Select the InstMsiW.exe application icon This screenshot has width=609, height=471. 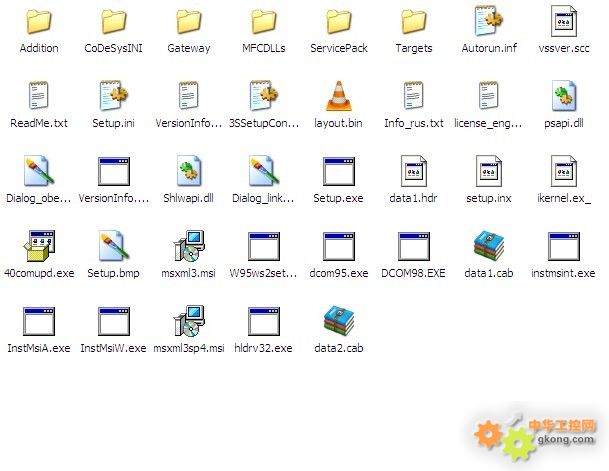(114, 321)
